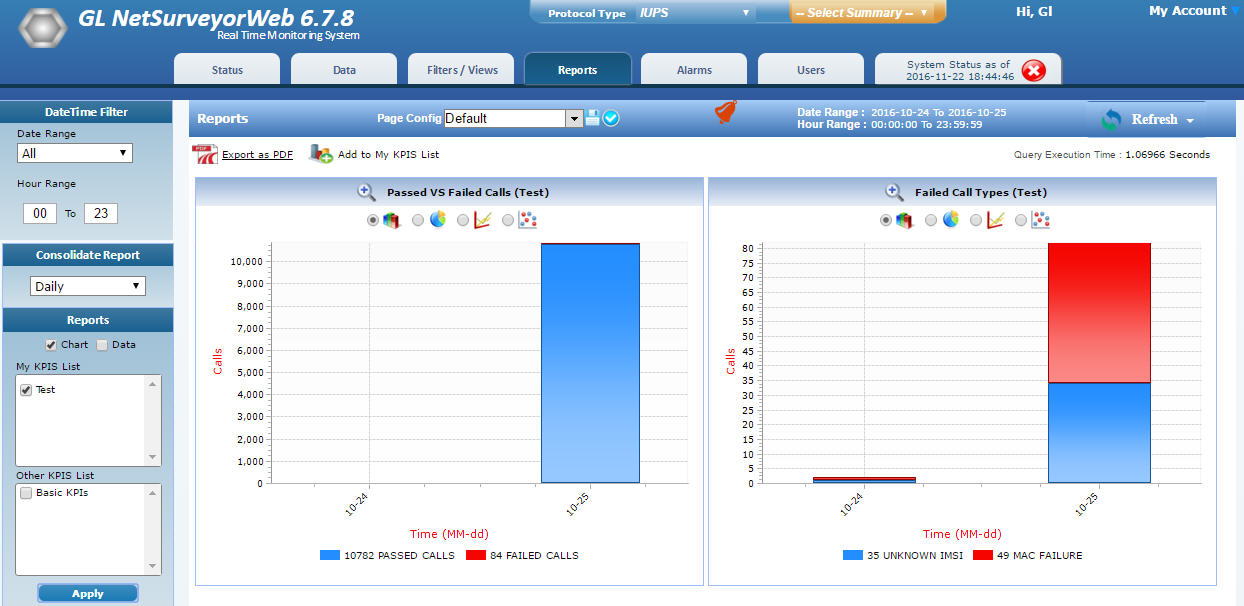Click the PDF export icon

[204, 154]
